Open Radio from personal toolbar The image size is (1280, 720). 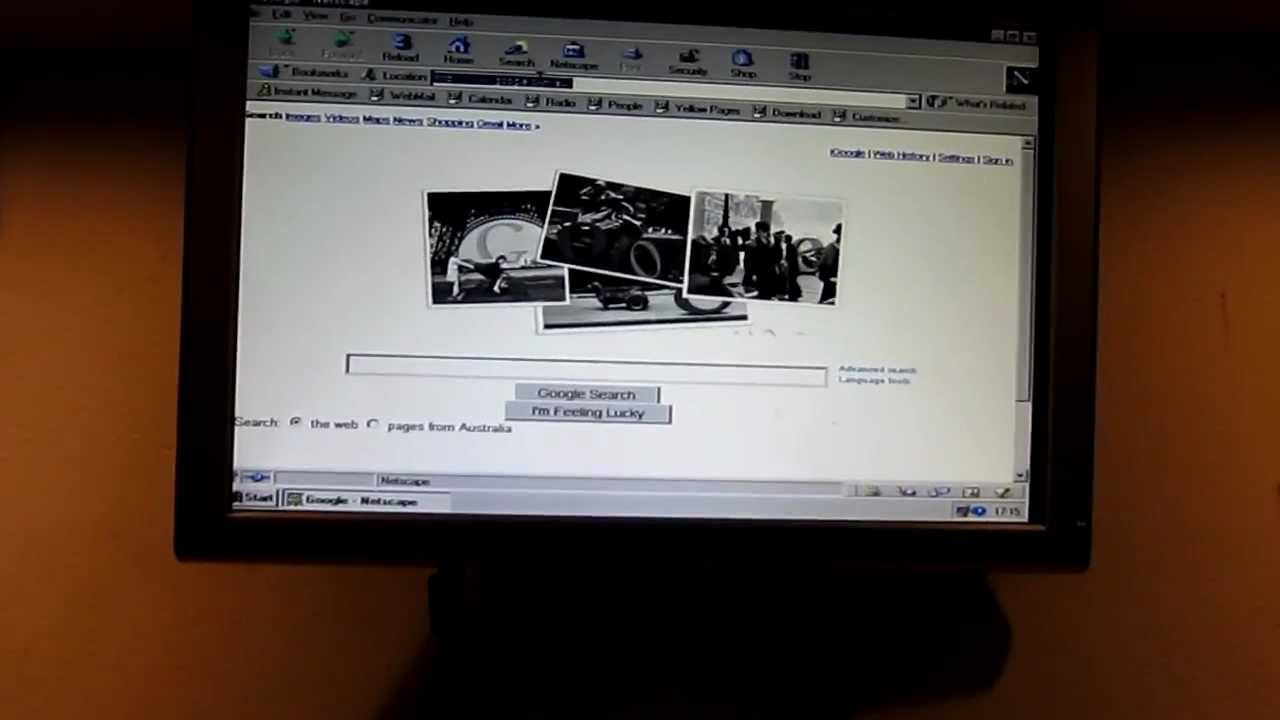click(551, 102)
